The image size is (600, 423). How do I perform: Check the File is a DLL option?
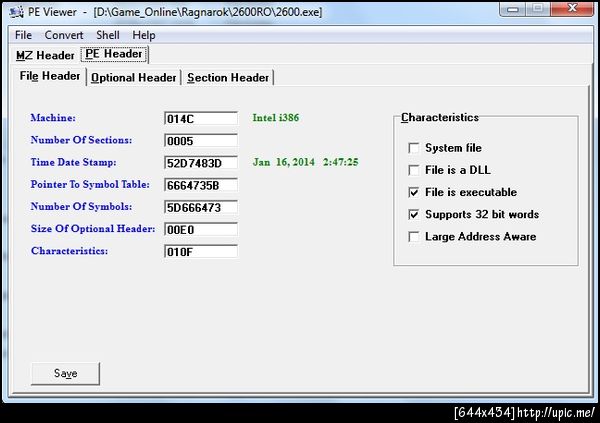pos(414,170)
